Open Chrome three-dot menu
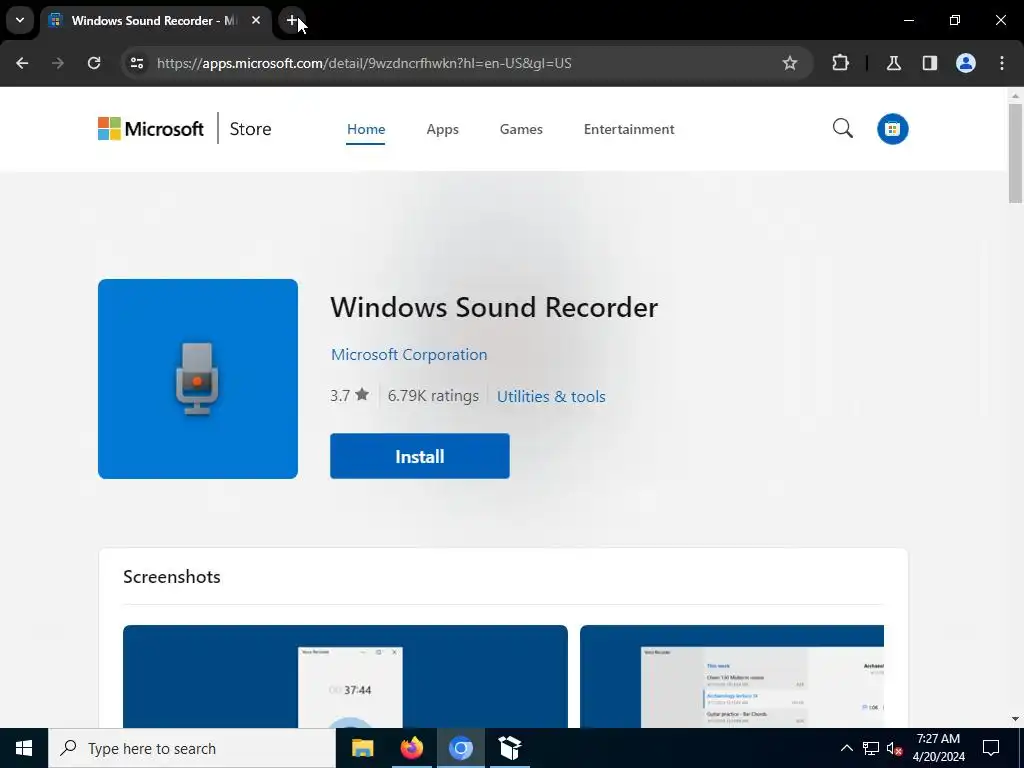Screen dimensions: 1024x768 pyautogui.click(x=1002, y=63)
